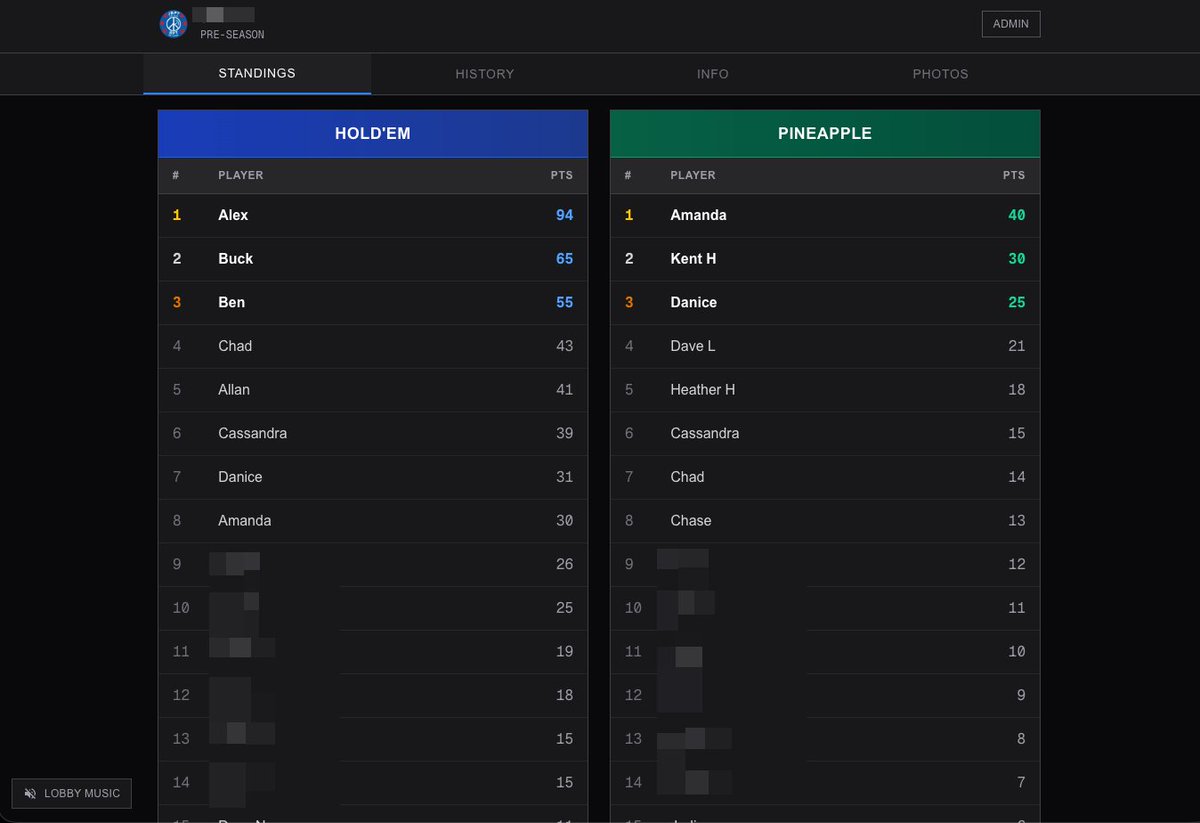The image size is (1200, 823).
Task: Select Allan in the Hold'em standings
Action: pos(373,390)
